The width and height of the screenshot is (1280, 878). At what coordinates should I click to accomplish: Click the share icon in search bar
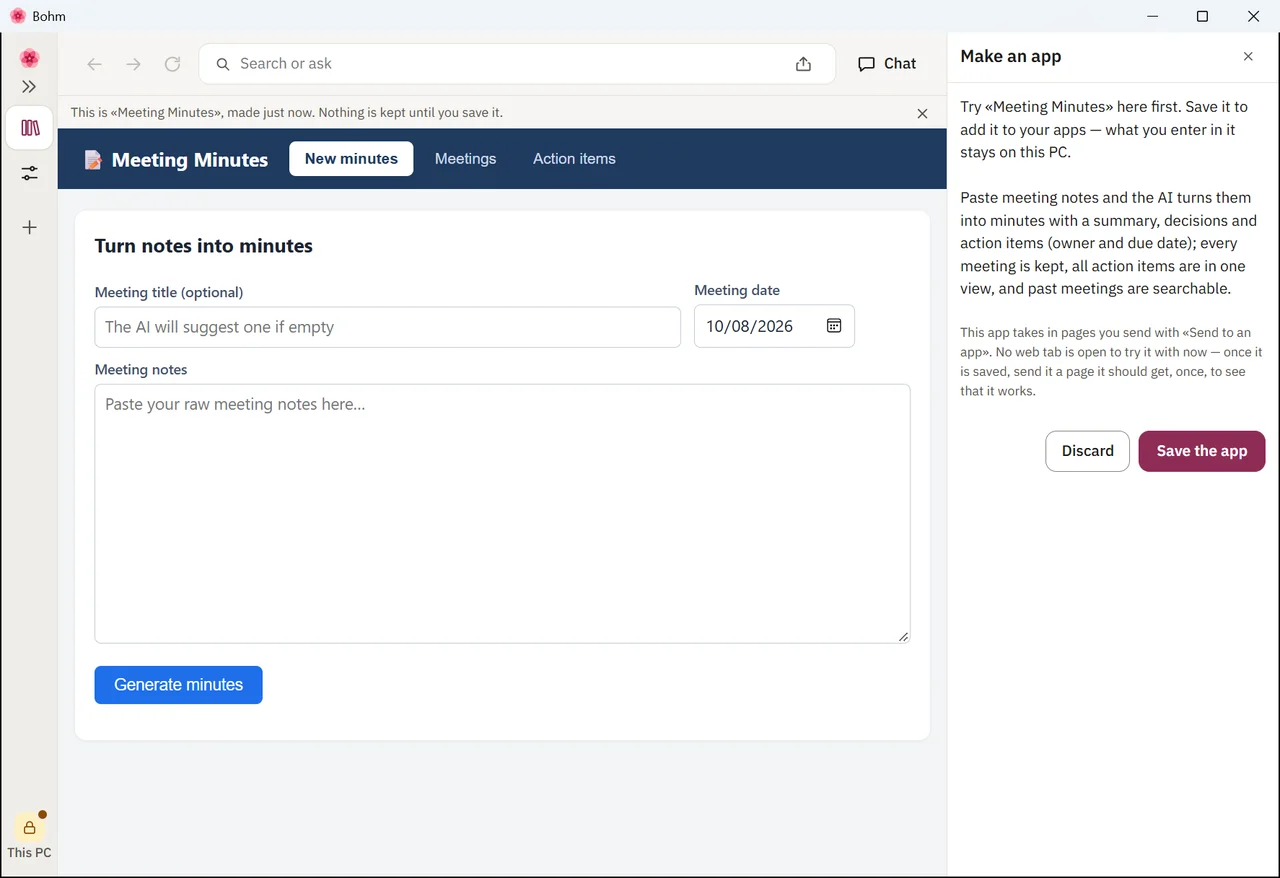coord(803,64)
